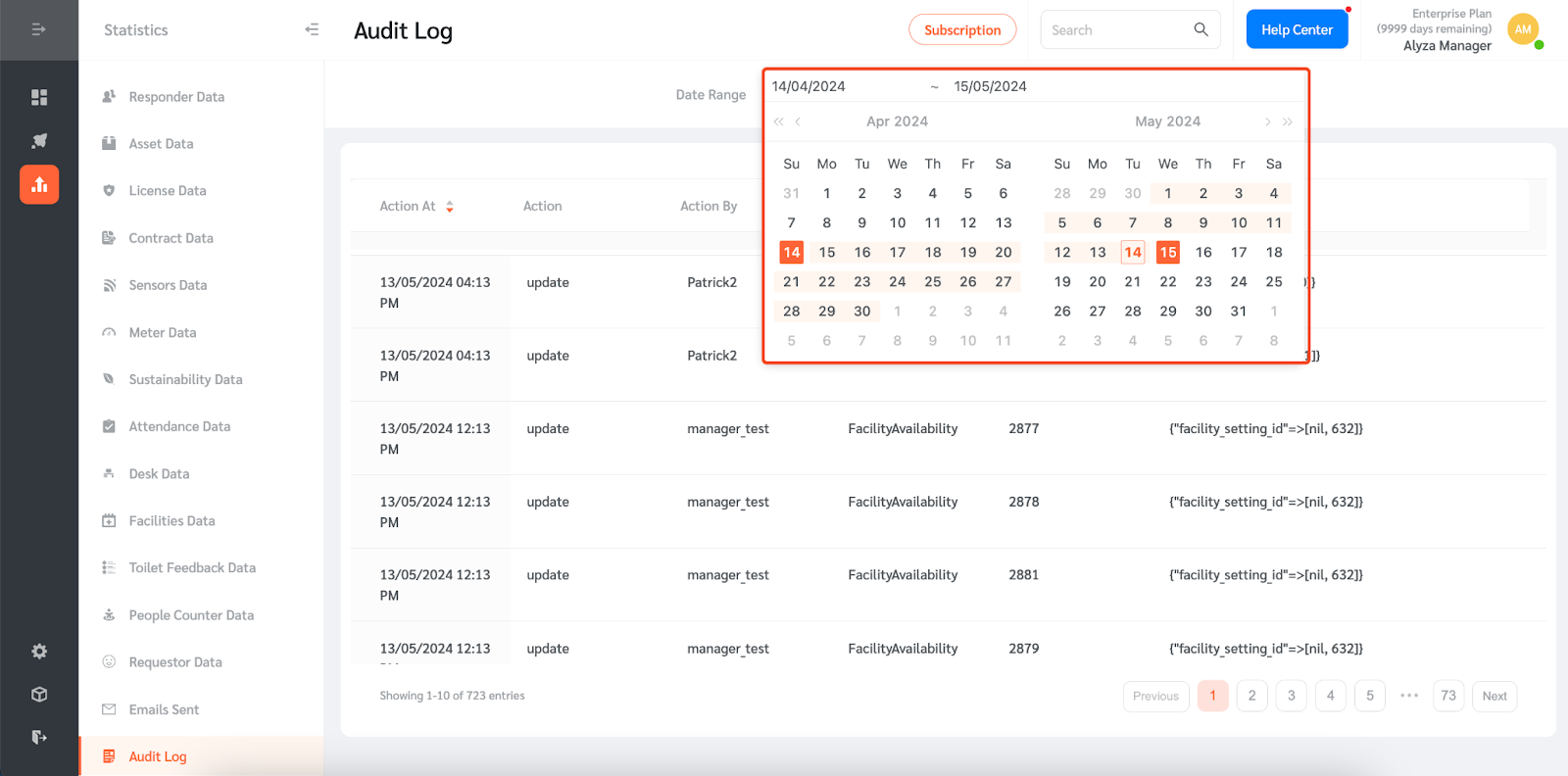Click the end date field 15/05/2024
This screenshot has height=776, width=1568.
tap(991, 86)
